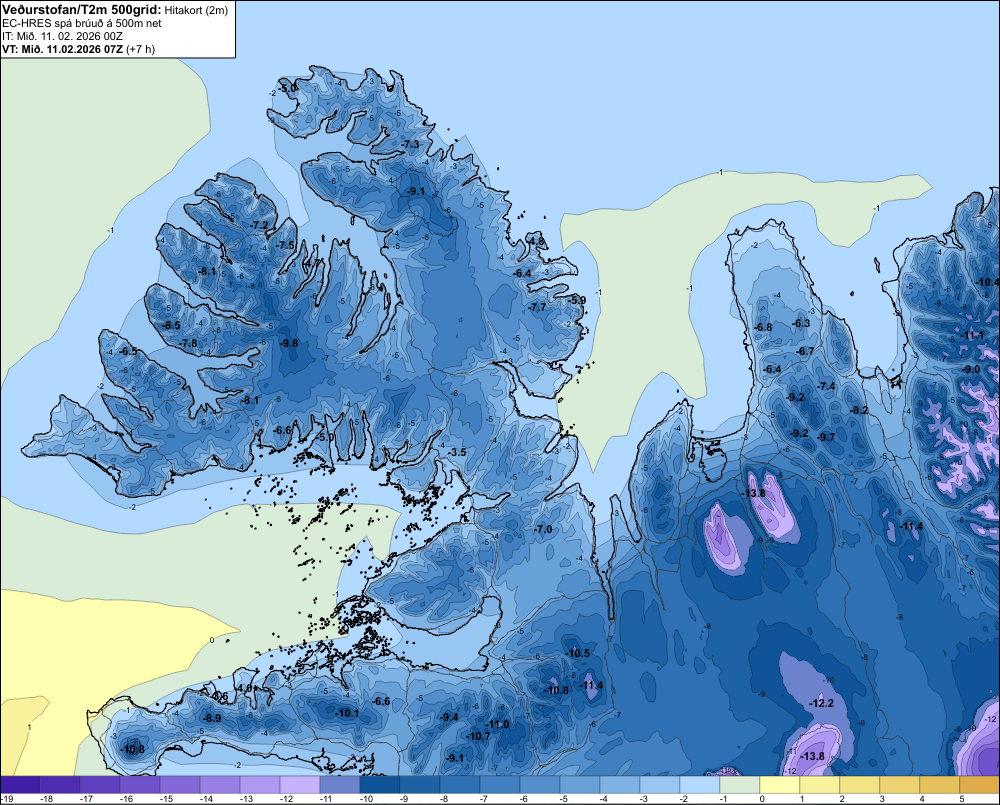Click the -11.0 temperature label
The image size is (1000, 805).
pyautogui.click(x=497, y=725)
